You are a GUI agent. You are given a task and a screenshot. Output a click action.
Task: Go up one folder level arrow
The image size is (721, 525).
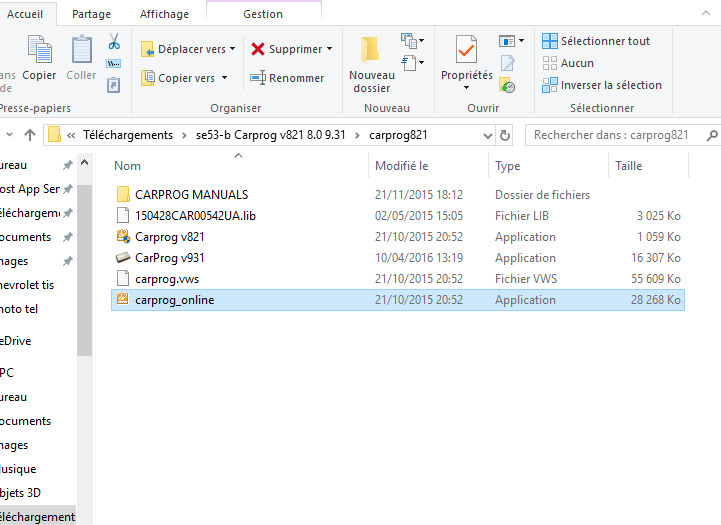pos(30,135)
